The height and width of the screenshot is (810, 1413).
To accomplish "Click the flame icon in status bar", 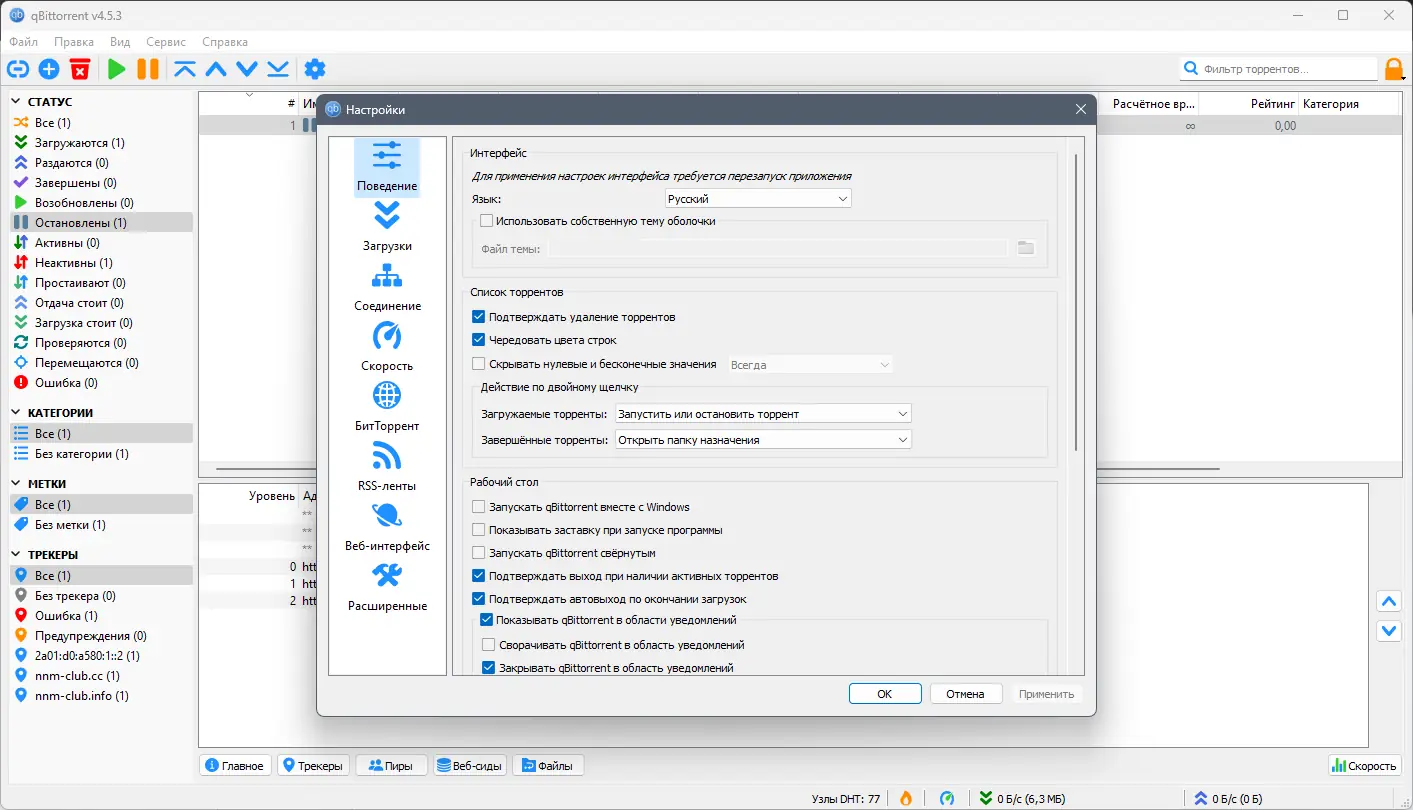I will [x=906, y=798].
